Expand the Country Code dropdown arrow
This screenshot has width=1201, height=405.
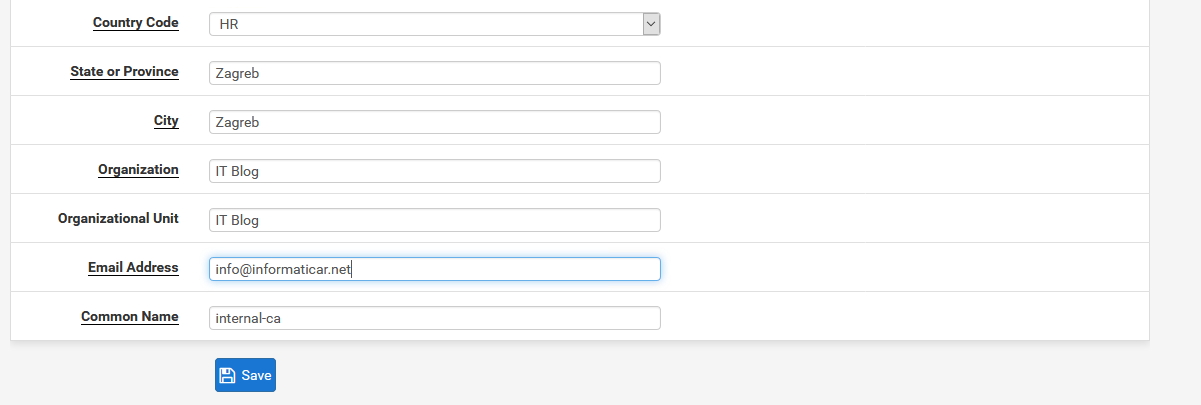click(x=651, y=24)
